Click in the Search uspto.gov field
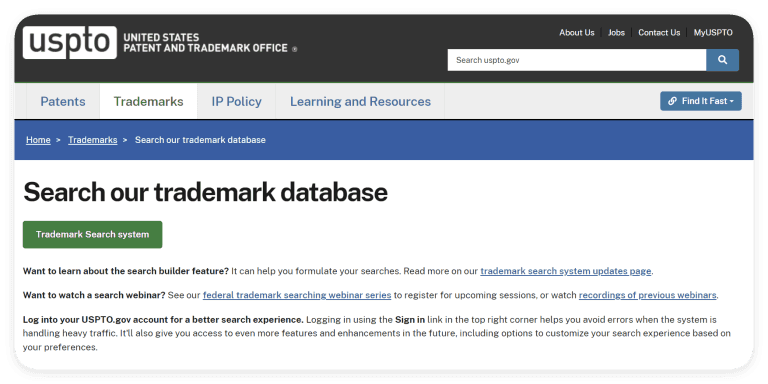 click(x=576, y=60)
